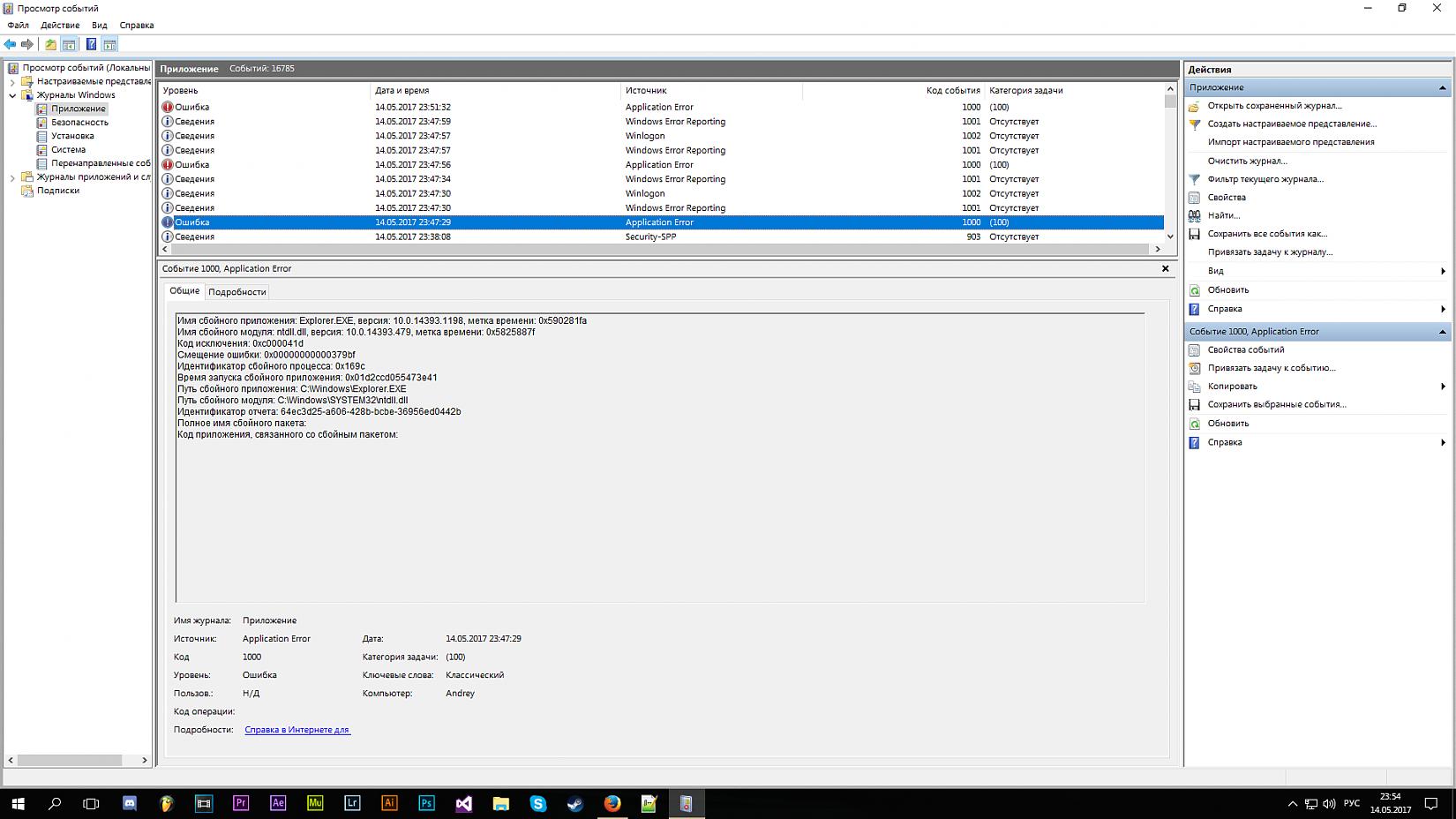
Task: Toggle the console tree toolbar icon
Action: (69, 44)
